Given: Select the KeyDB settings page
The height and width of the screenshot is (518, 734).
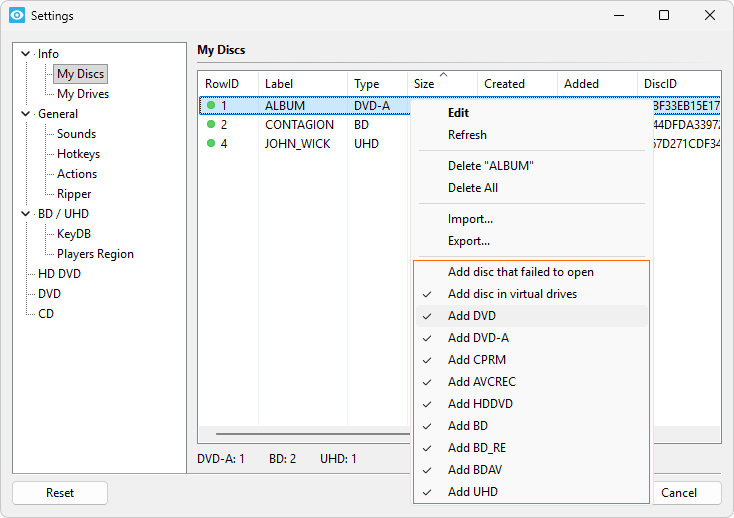Looking at the screenshot, I should tap(74, 234).
